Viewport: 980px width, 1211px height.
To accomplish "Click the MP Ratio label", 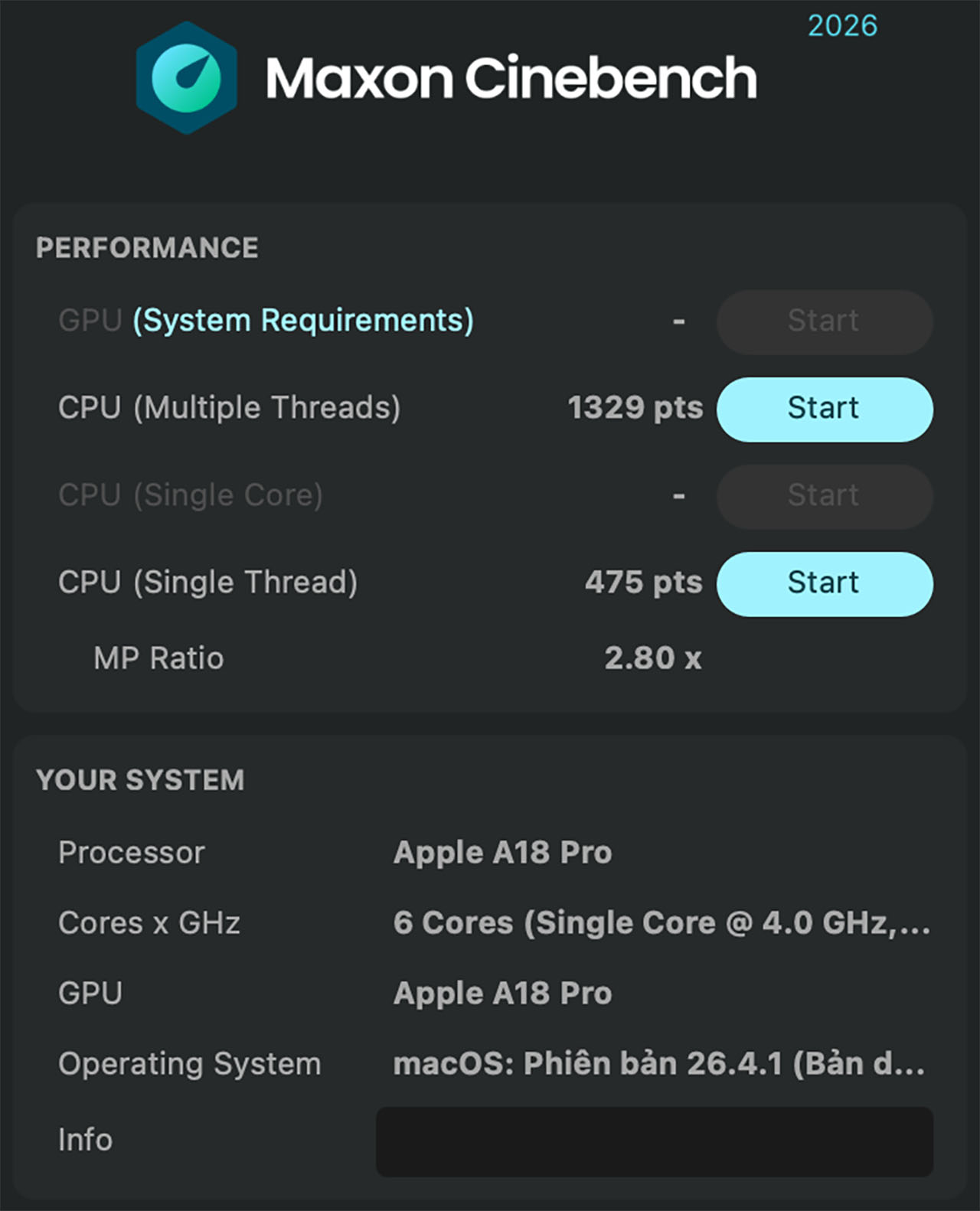I will point(157,658).
